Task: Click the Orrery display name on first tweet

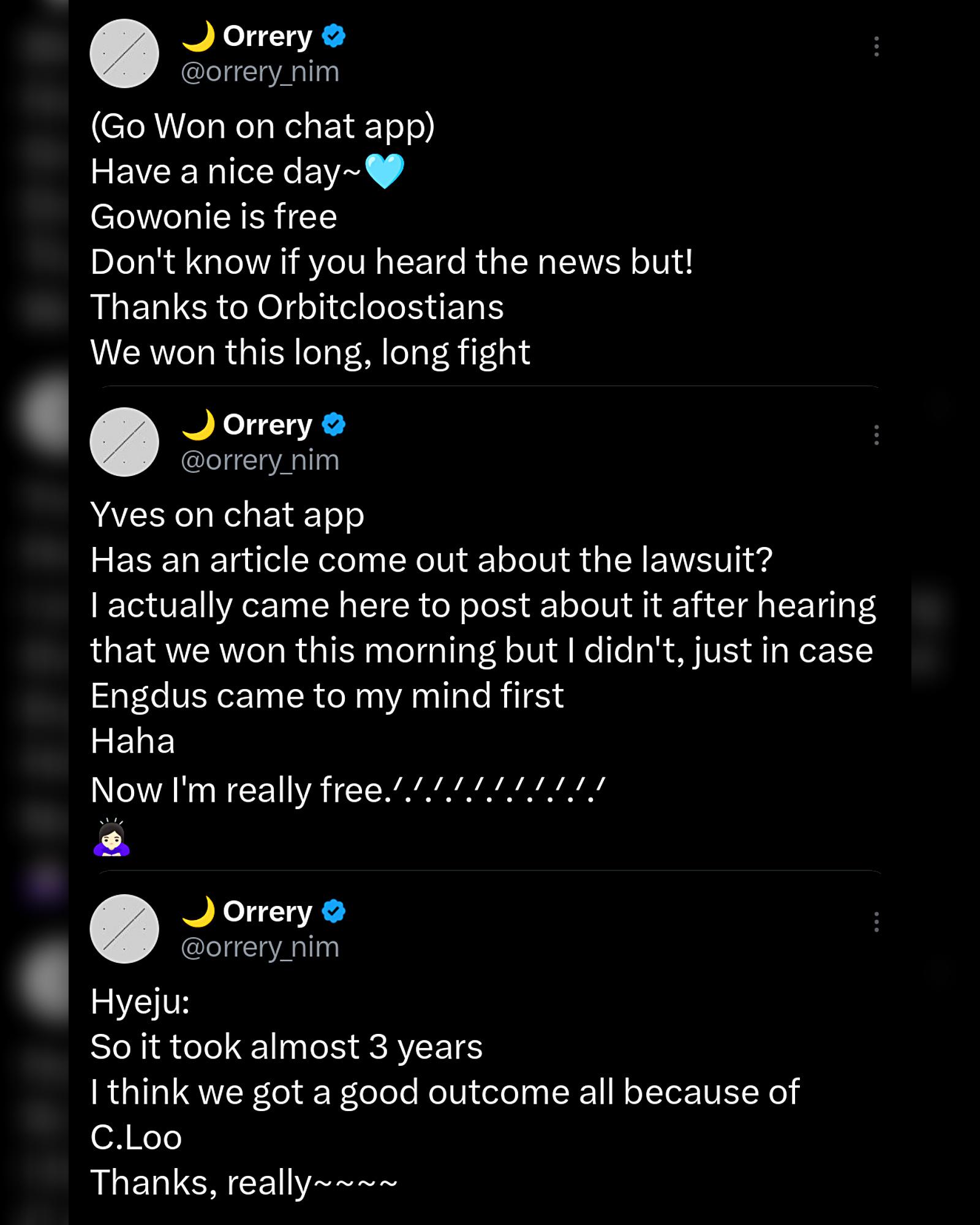Action: (268, 36)
